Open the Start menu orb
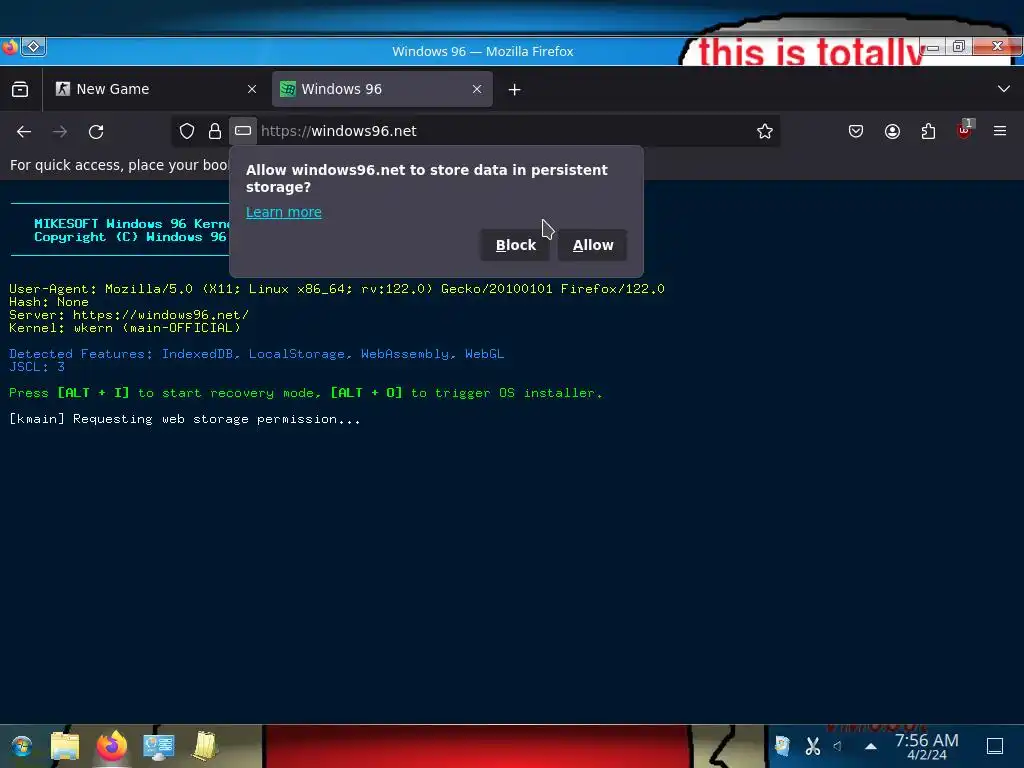Screen dimensions: 1024x768 point(22,746)
